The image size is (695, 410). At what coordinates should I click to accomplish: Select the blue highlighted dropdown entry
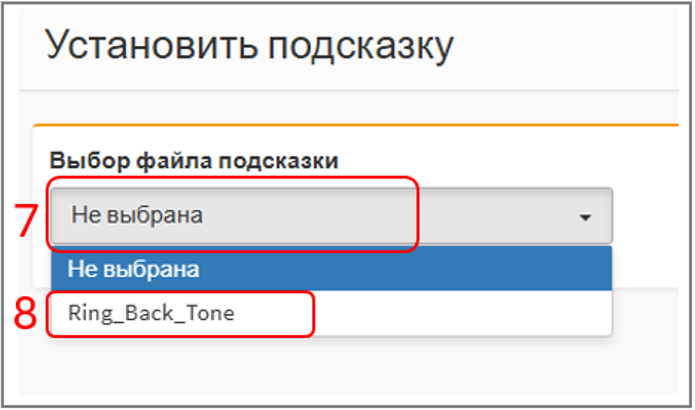[x=330, y=268]
